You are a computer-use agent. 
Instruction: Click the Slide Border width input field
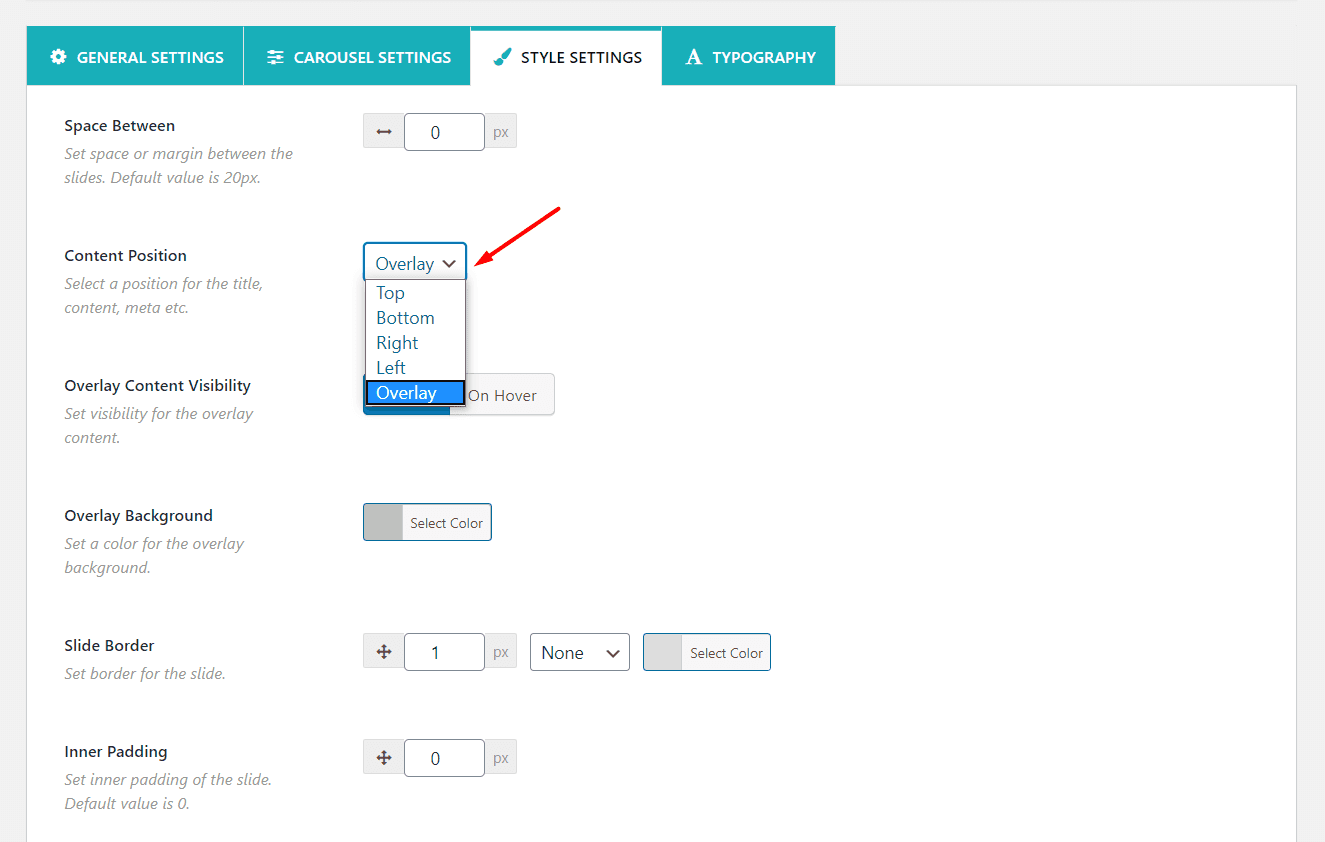point(444,652)
